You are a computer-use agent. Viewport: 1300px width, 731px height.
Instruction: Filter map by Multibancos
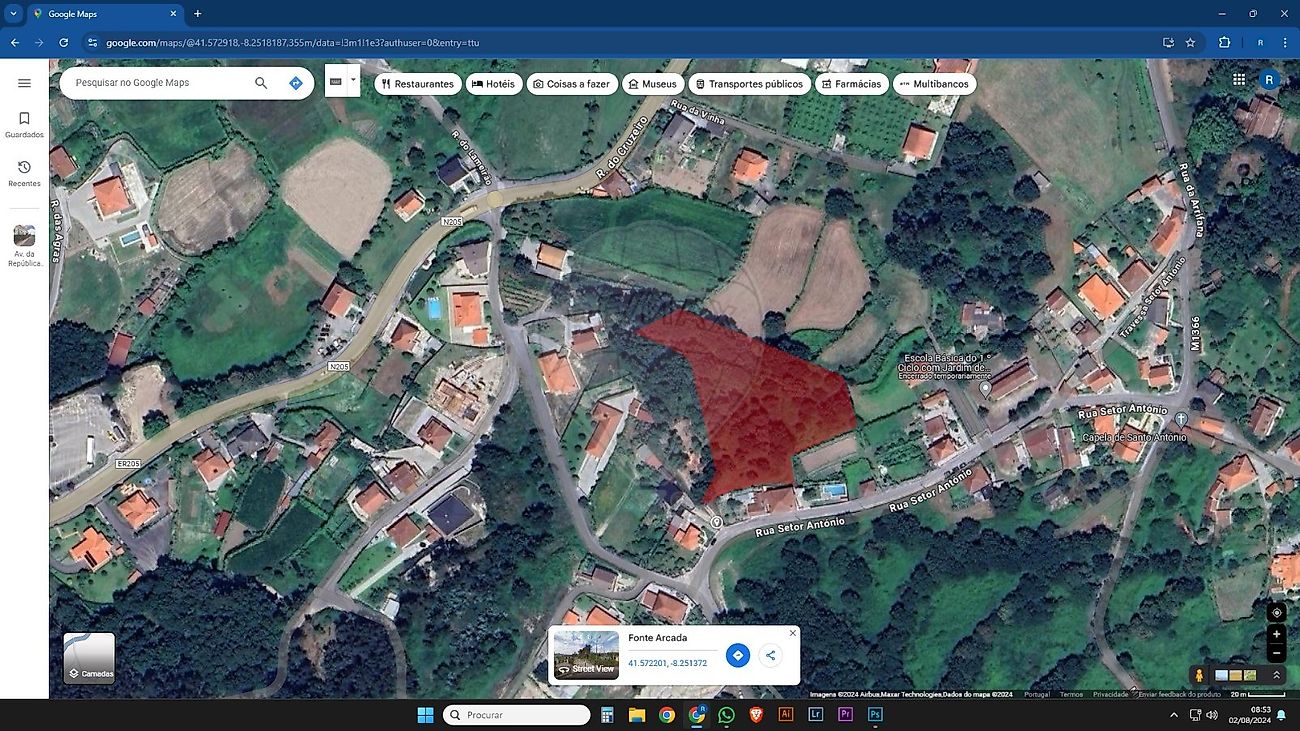[x=934, y=84]
